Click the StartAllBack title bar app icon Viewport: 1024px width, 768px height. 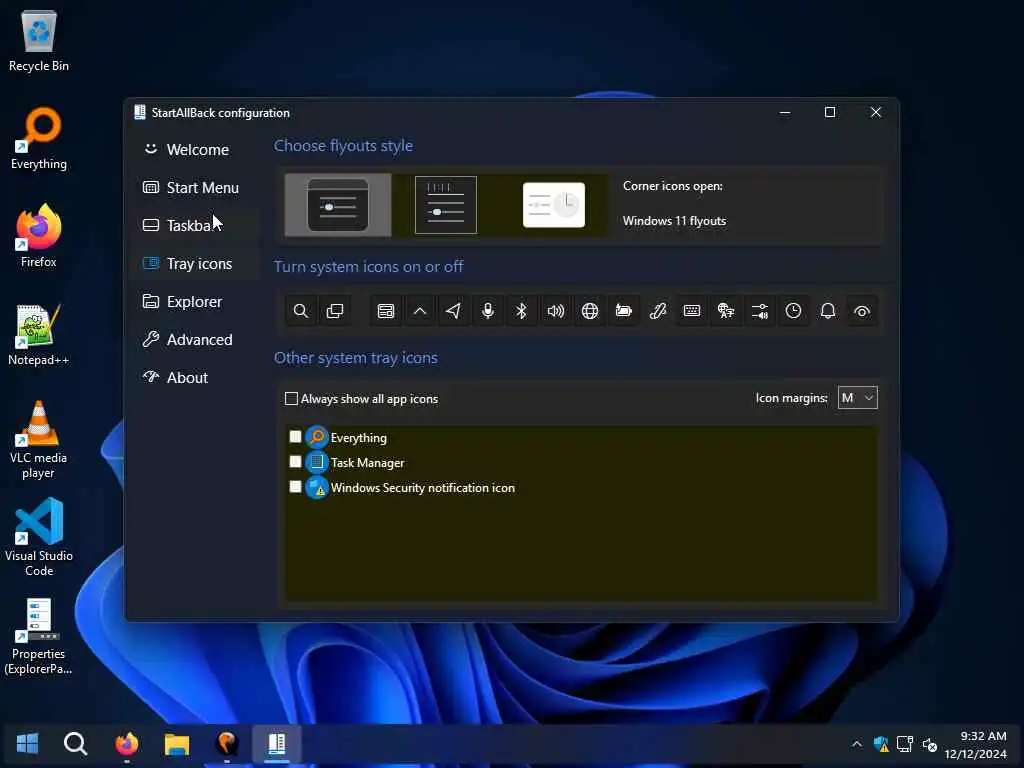click(x=140, y=112)
